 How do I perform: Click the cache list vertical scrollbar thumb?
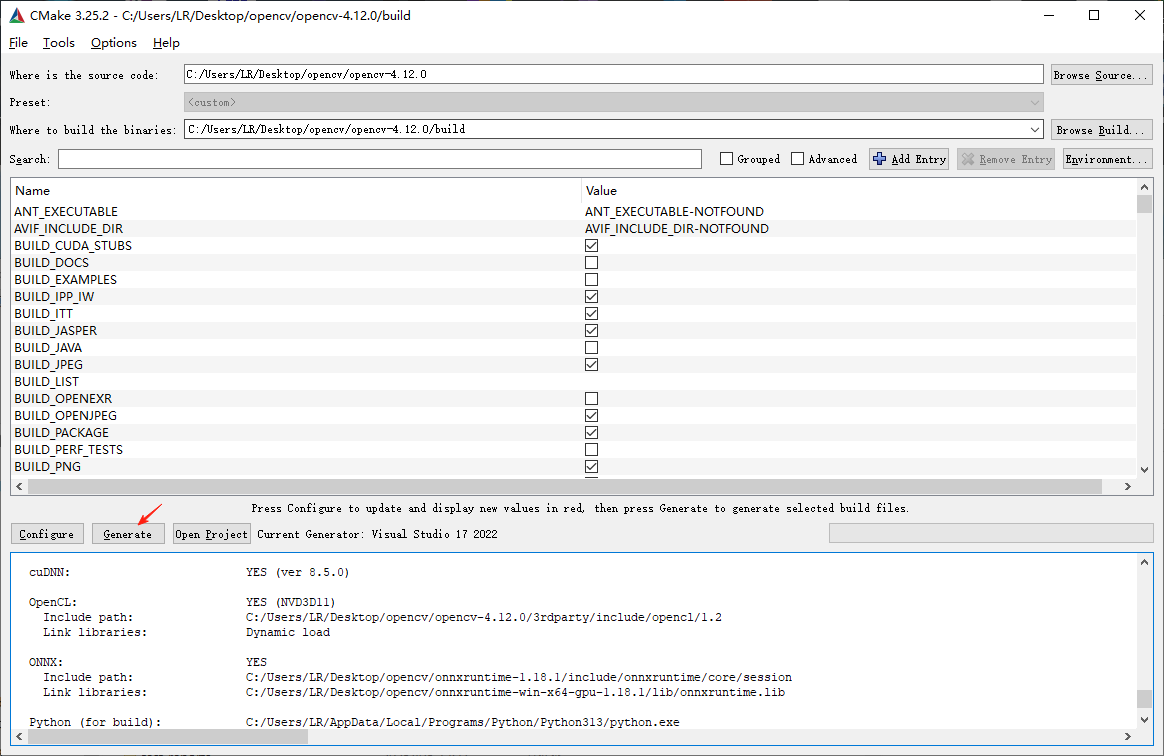[x=1144, y=204]
